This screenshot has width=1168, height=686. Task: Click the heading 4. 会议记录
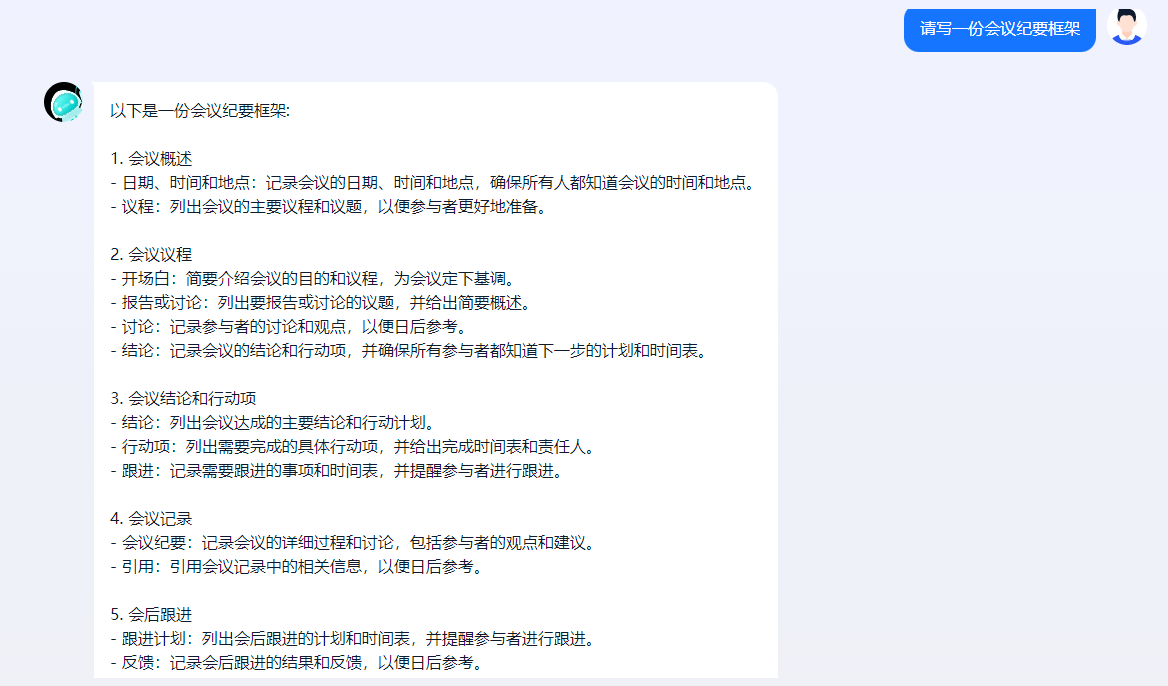151,519
